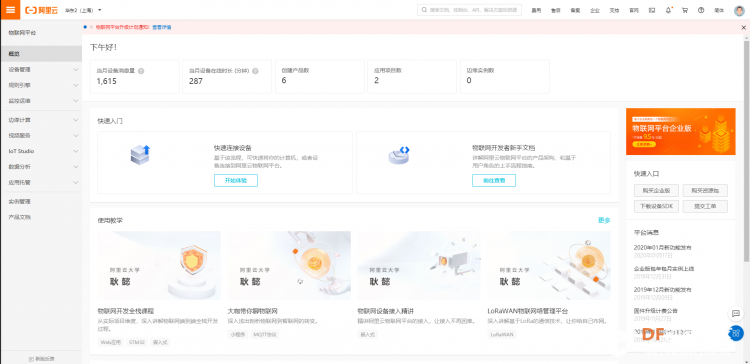Open 企业 in the top navigation
This screenshot has width=750, height=364.
(x=595, y=10)
